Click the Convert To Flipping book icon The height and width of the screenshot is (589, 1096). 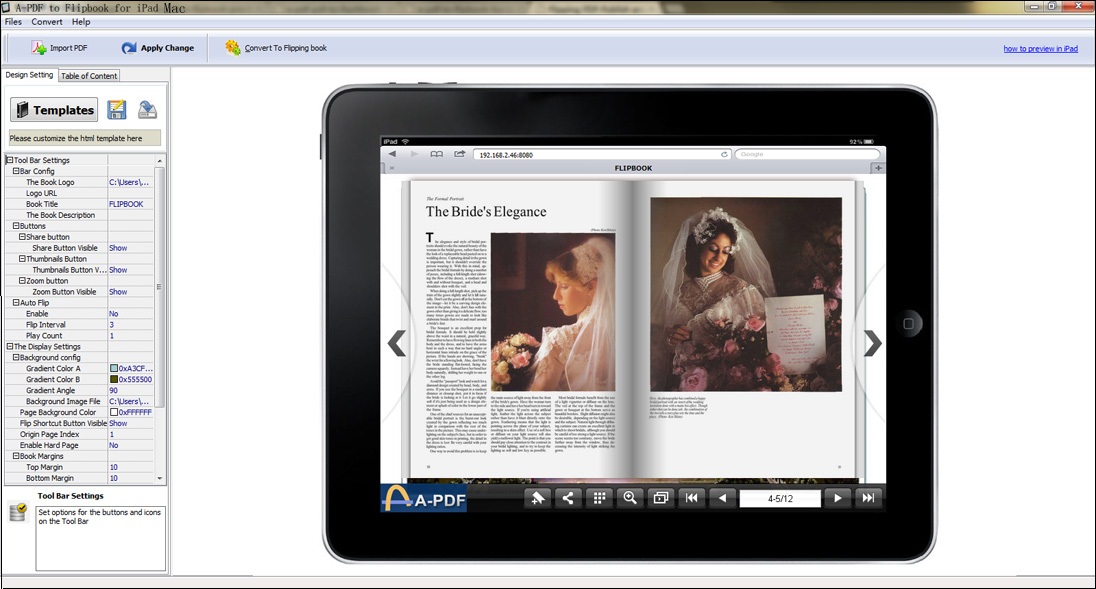click(232, 48)
